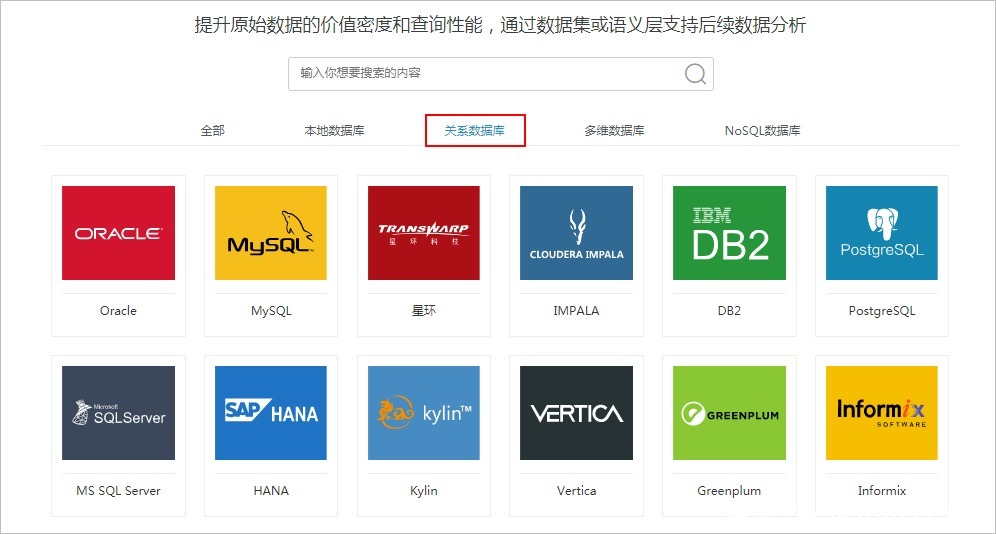
Task: Focus the 输入你想要搜索的内容 search field
Action: coord(501,74)
